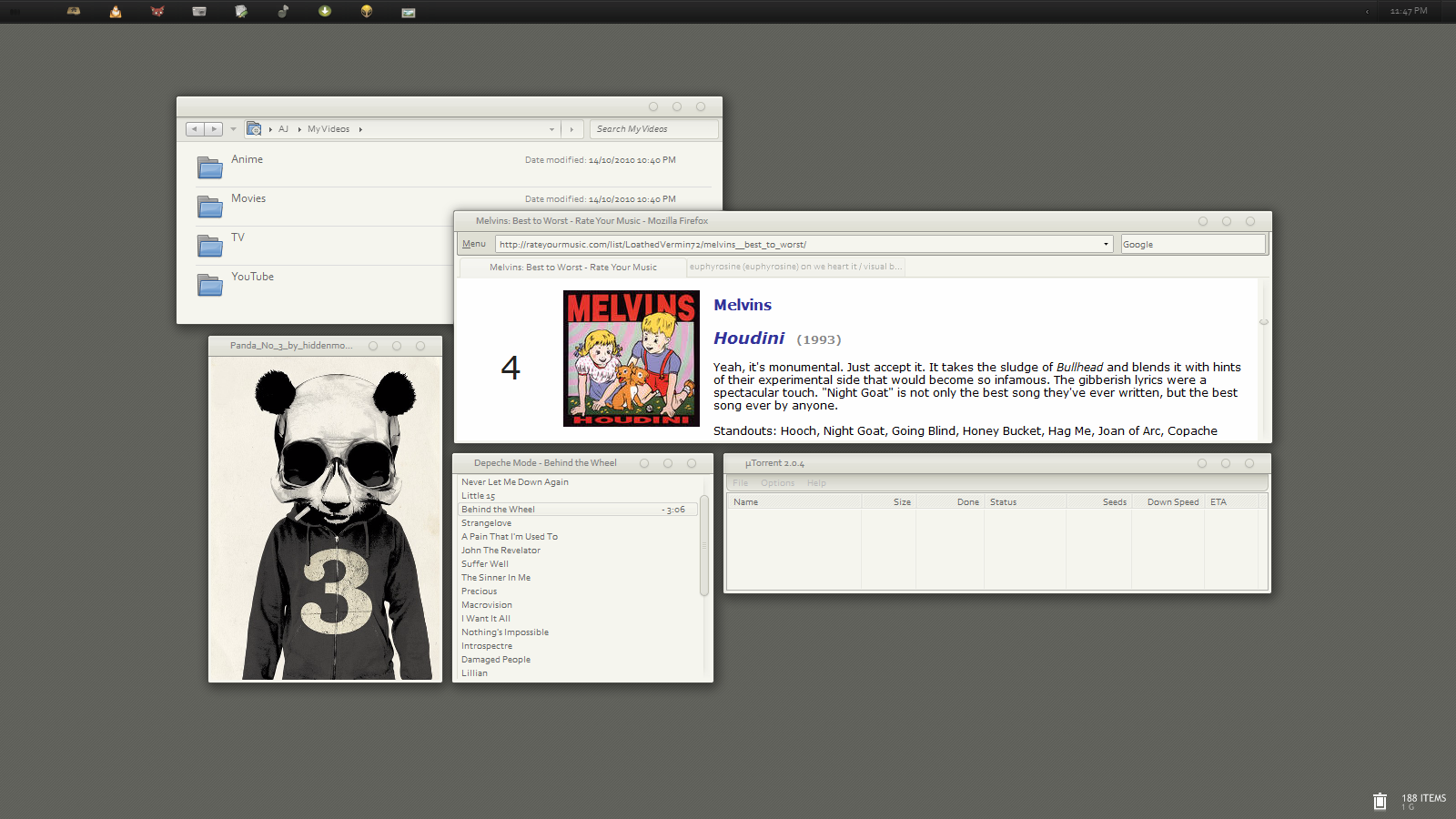Select track Strangelove
Image resolution: width=1456 pixels, height=819 pixels.
(486, 523)
